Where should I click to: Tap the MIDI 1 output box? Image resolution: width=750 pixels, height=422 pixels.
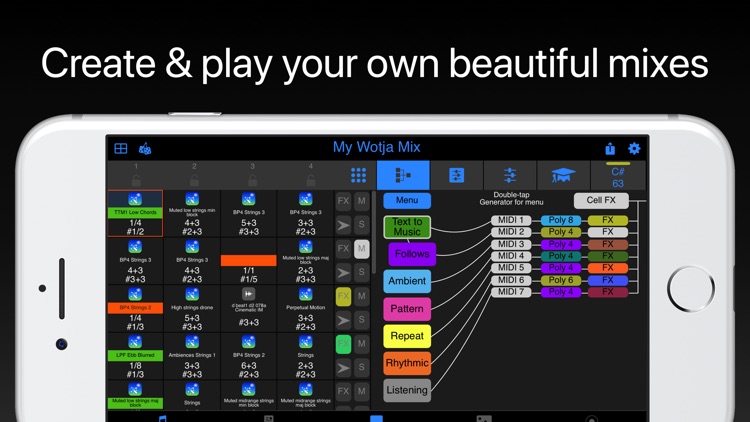point(511,220)
